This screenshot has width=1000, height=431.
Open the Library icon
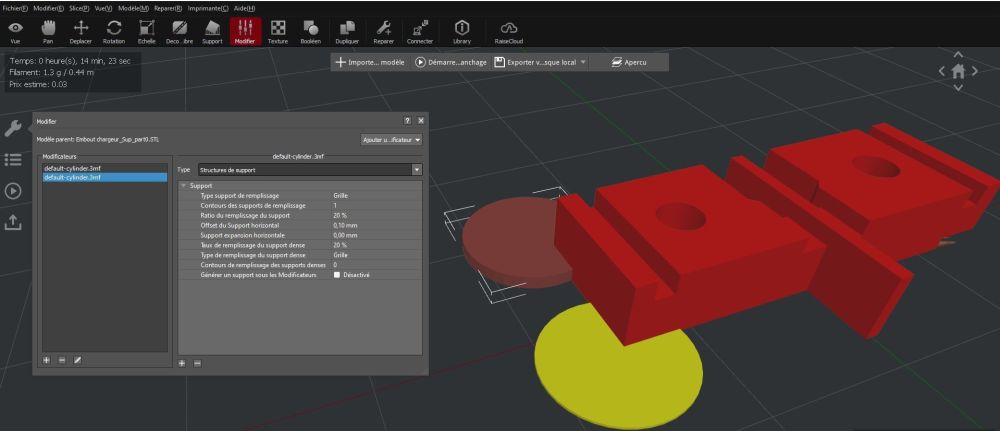(462, 32)
